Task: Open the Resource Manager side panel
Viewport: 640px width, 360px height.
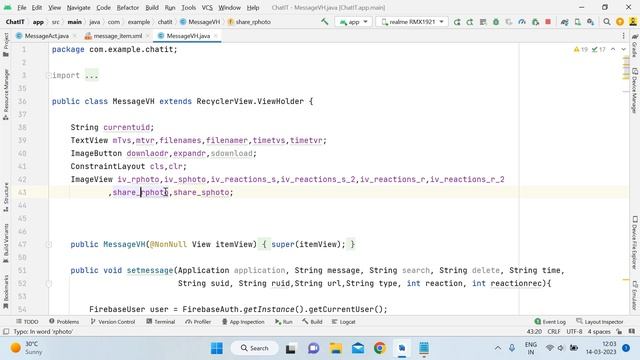Action: click(x=6, y=94)
